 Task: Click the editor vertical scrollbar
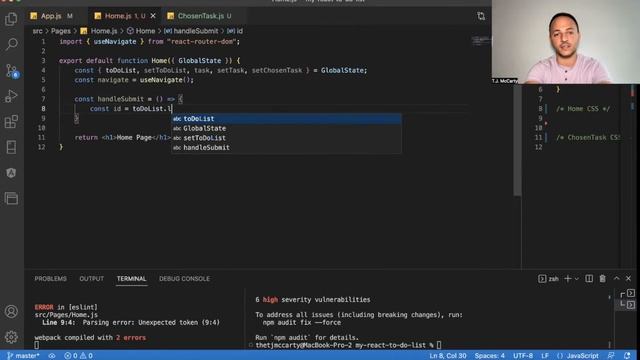coord(517,141)
